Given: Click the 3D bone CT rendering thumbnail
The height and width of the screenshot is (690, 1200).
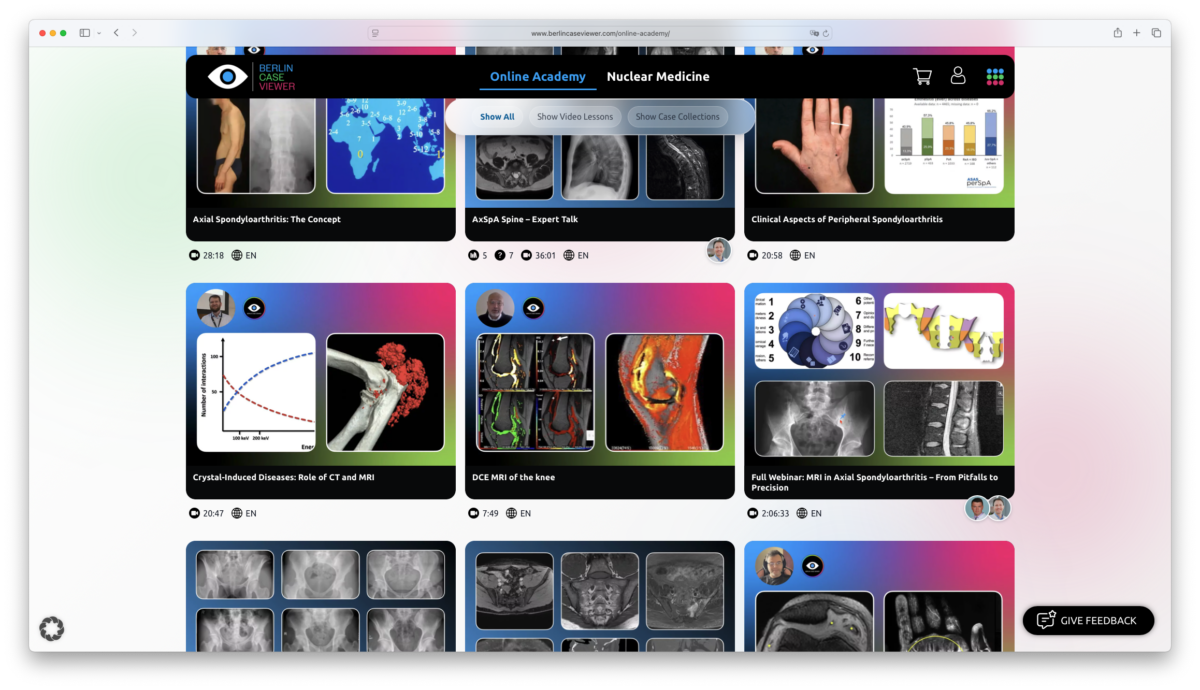Looking at the screenshot, I should (385, 392).
